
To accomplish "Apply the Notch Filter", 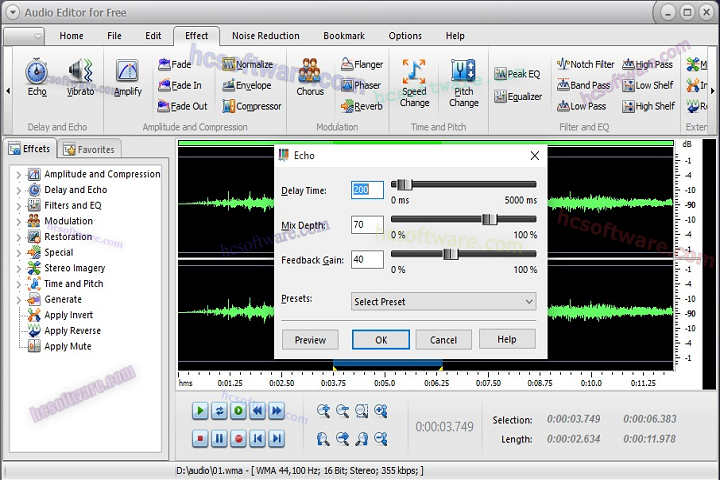I will (585, 64).
